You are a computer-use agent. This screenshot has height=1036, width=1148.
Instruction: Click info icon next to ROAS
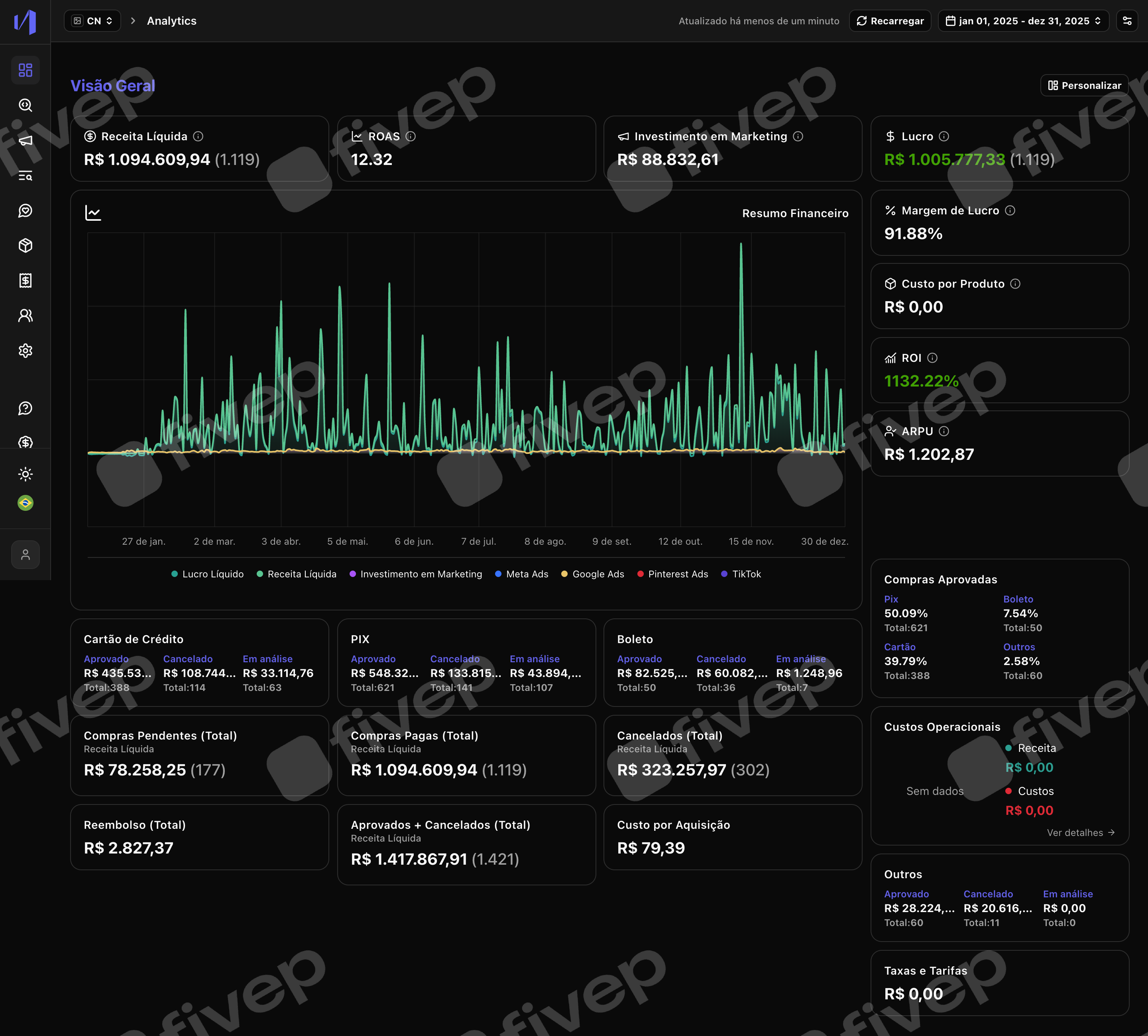pos(411,137)
